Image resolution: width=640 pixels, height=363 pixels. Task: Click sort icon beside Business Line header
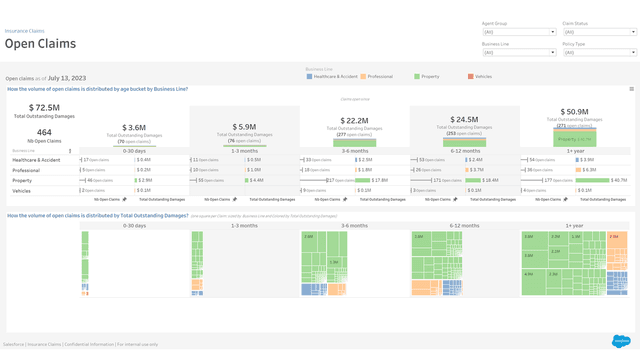pyautogui.click(x=70, y=151)
